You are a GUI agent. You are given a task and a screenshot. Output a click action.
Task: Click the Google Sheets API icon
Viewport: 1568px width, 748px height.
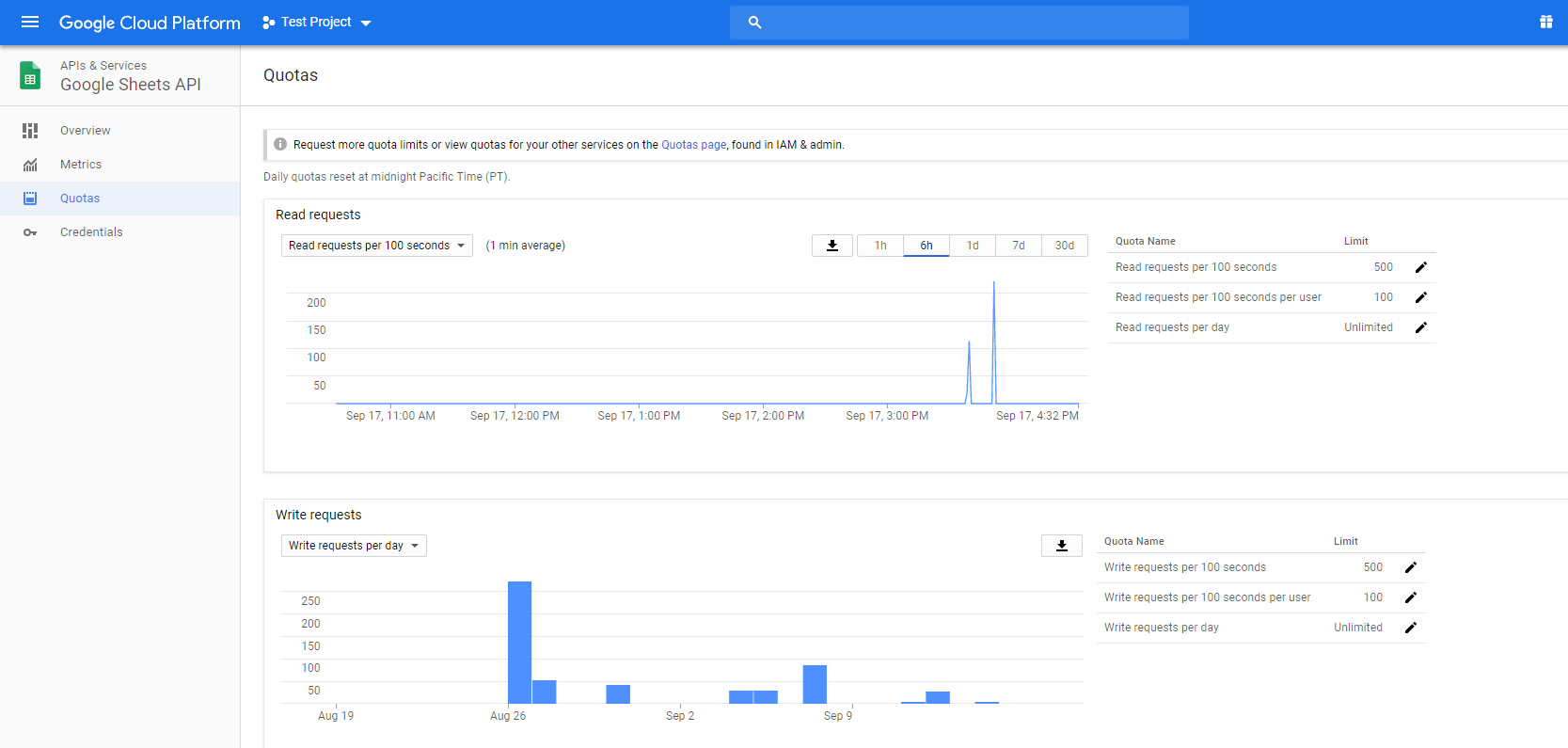click(30, 75)
